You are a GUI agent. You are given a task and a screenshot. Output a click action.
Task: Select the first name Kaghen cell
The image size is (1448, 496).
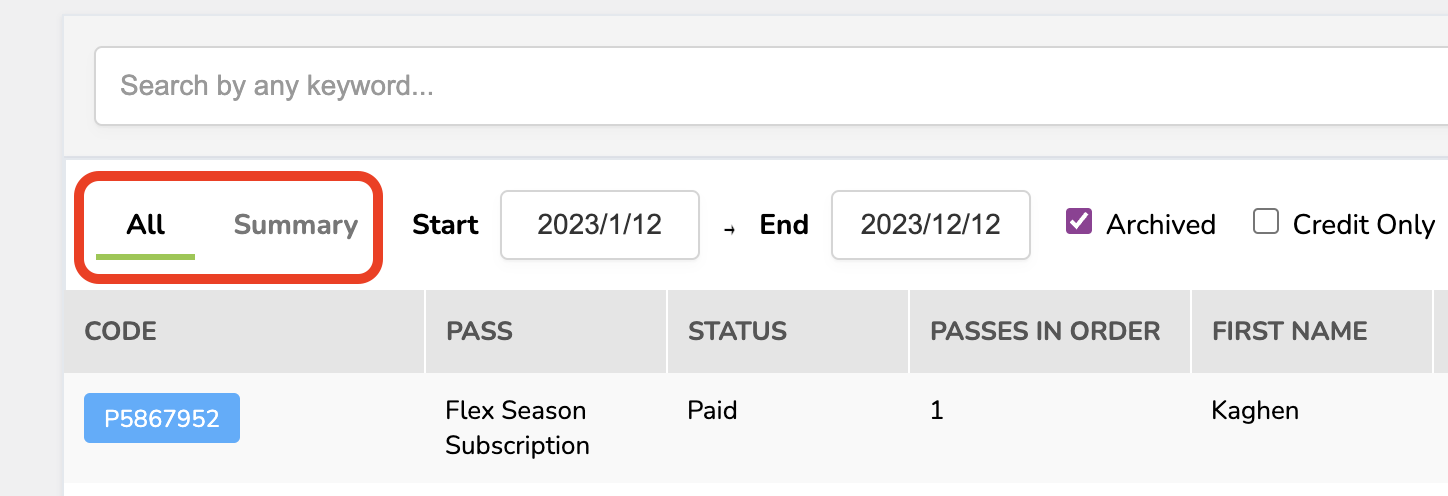pos(1254,410)
